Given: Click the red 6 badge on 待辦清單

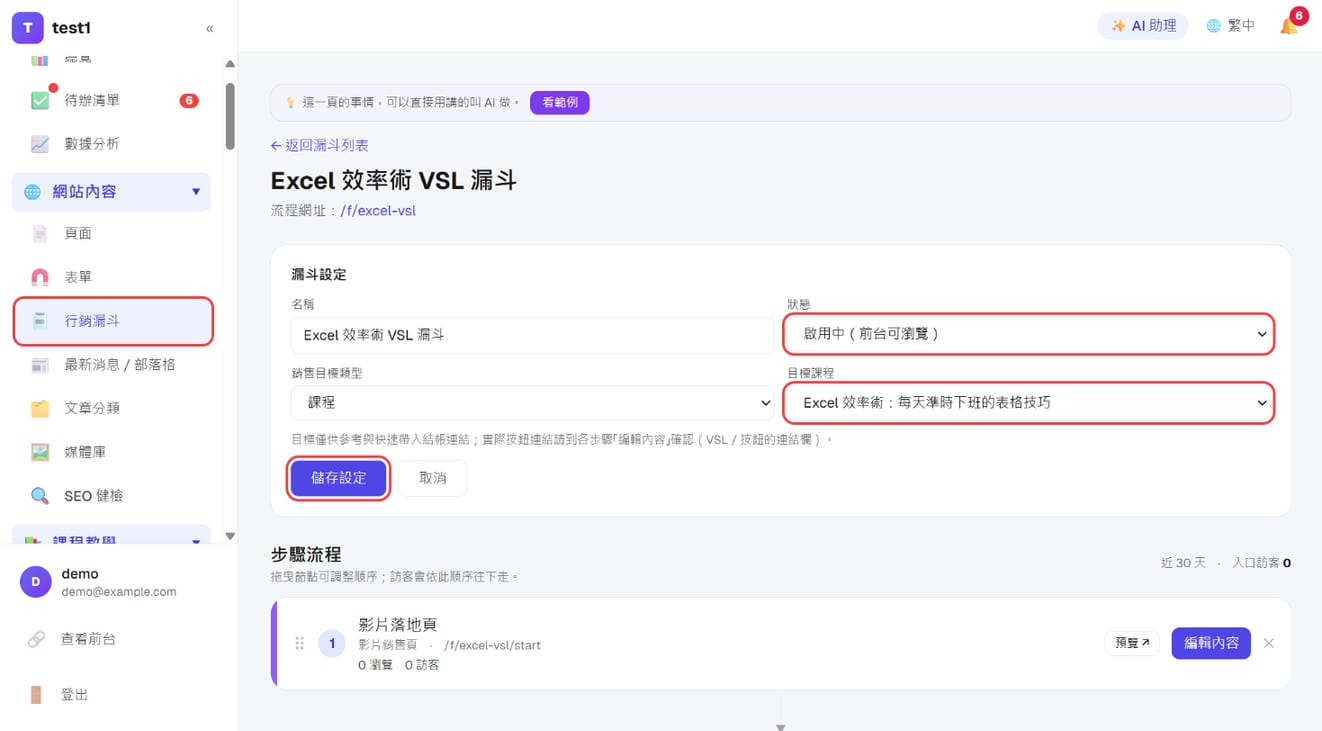Looking at the screenshot, I should 189,100.
